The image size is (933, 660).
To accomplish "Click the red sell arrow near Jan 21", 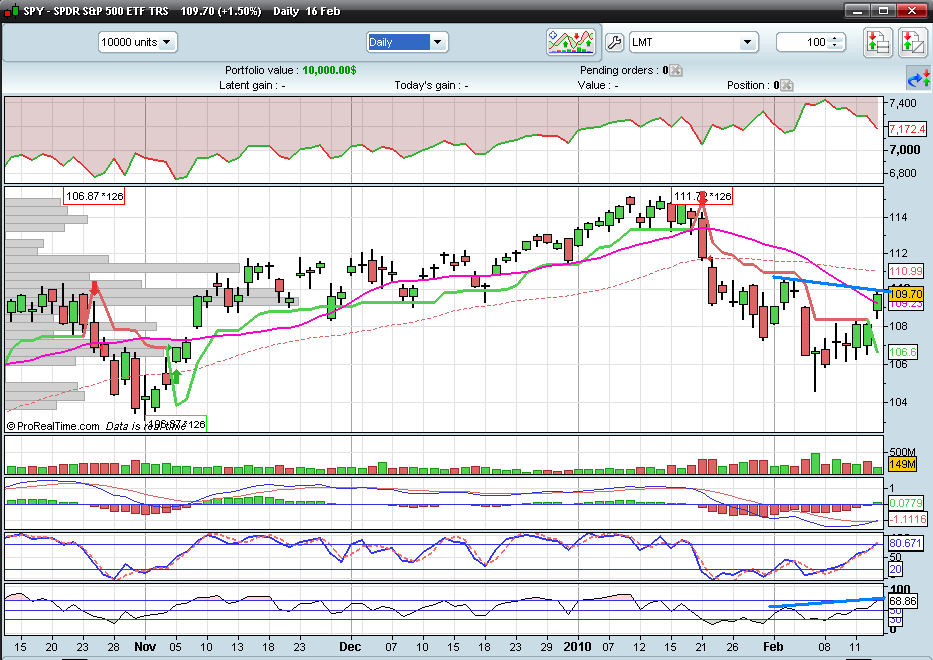I will click(702, 199).
